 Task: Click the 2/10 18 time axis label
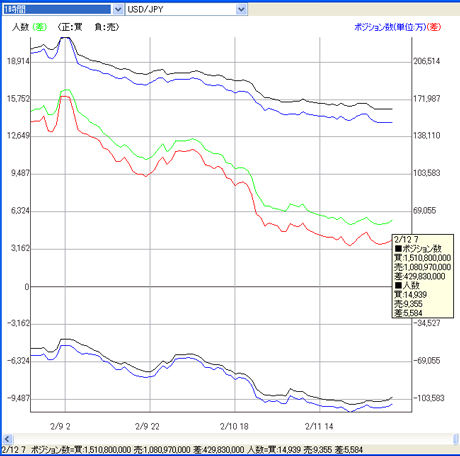tap(234, 427)
